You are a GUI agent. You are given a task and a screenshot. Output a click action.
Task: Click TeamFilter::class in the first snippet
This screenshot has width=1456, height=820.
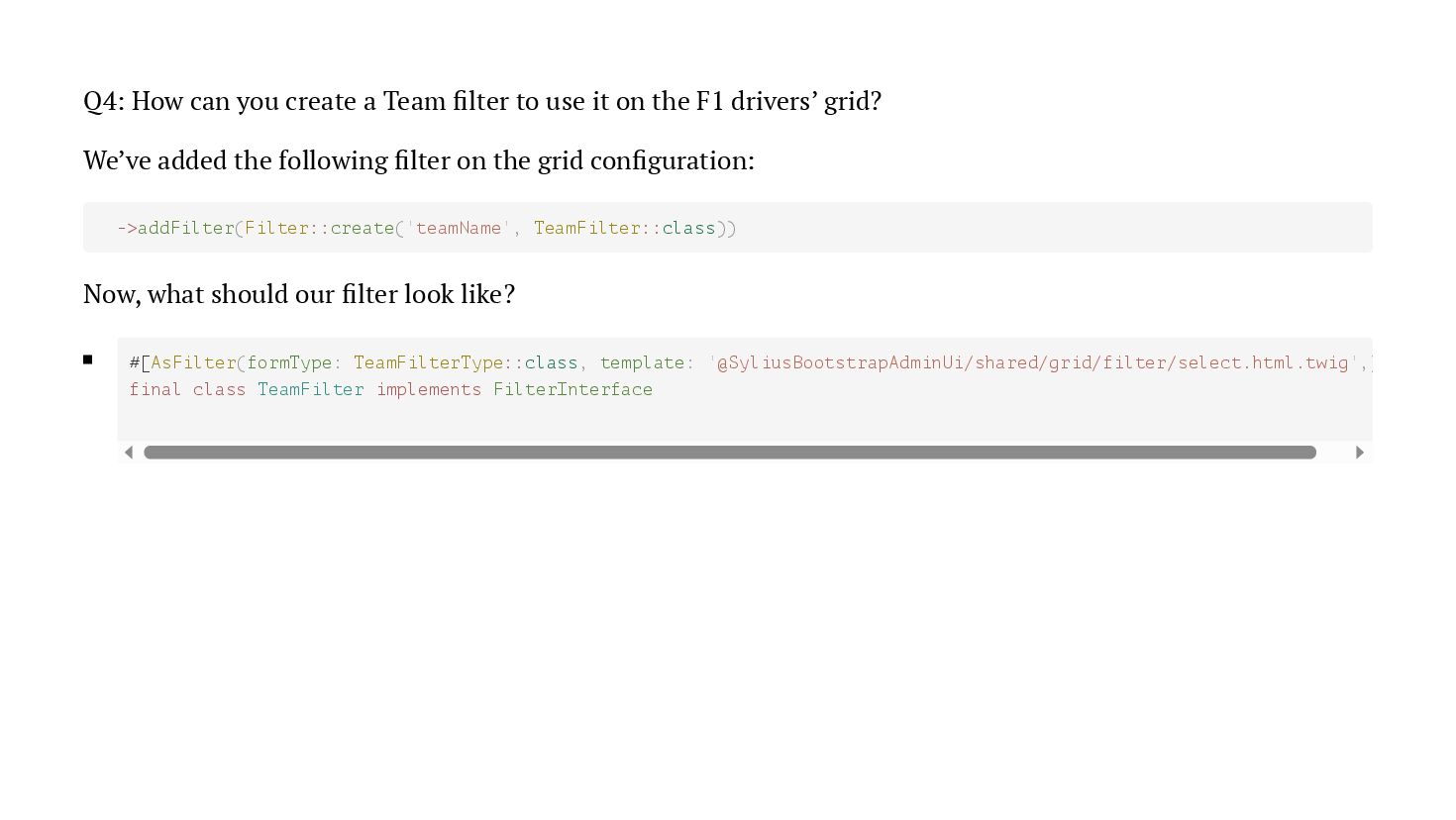624,228
